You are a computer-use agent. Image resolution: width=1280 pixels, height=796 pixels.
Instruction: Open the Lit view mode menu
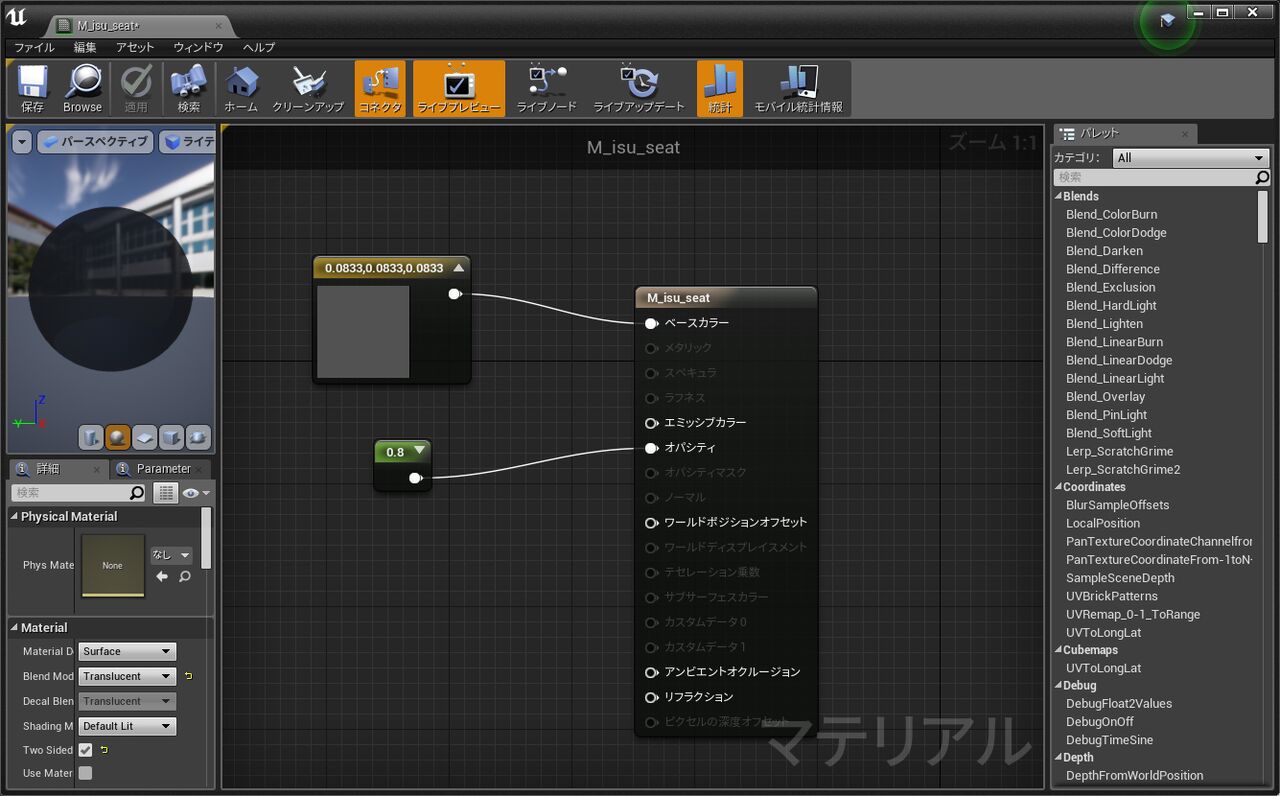(187, 142)
